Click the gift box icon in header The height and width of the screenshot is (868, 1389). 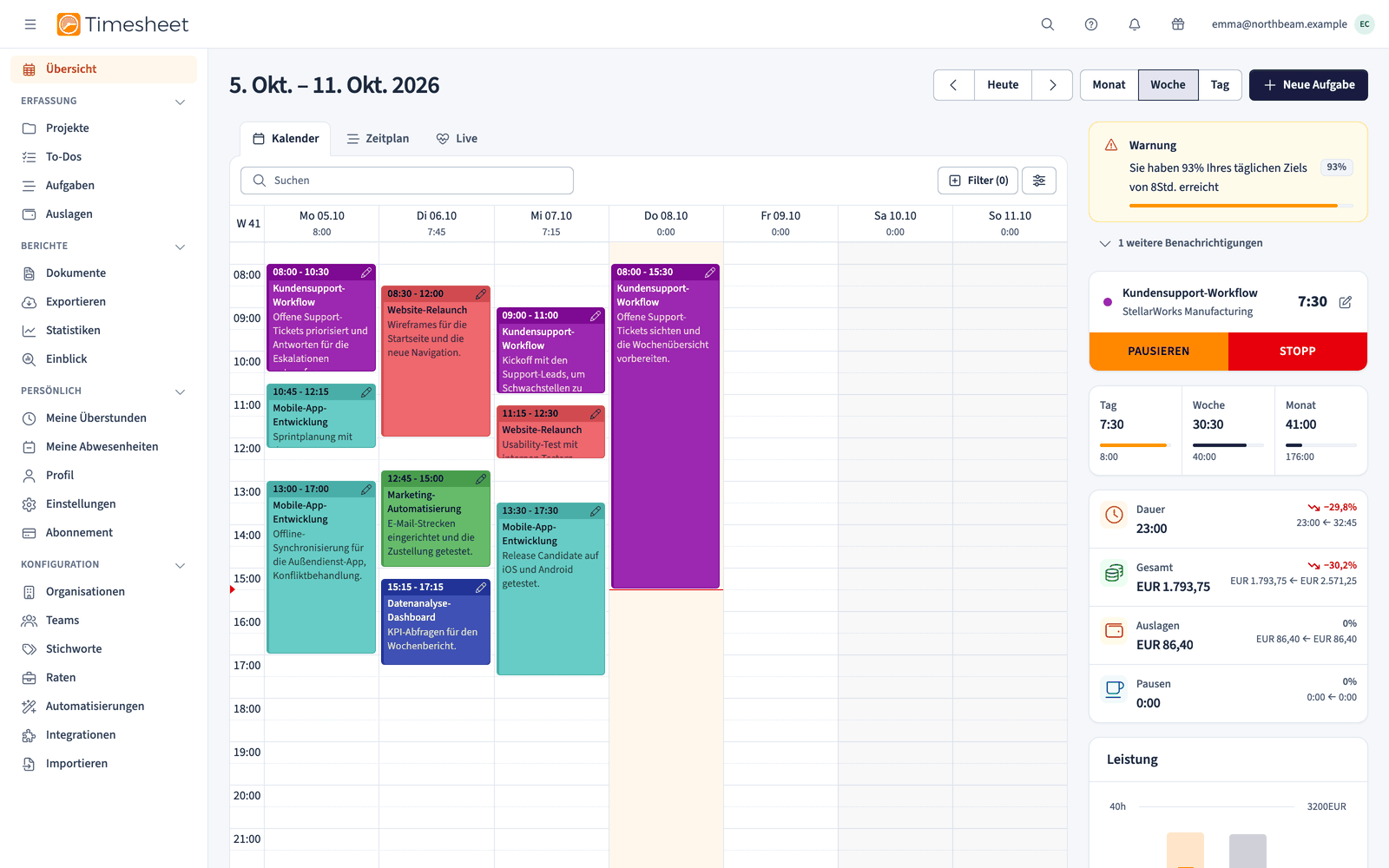pyautogui.click(x=1178, y=24)
